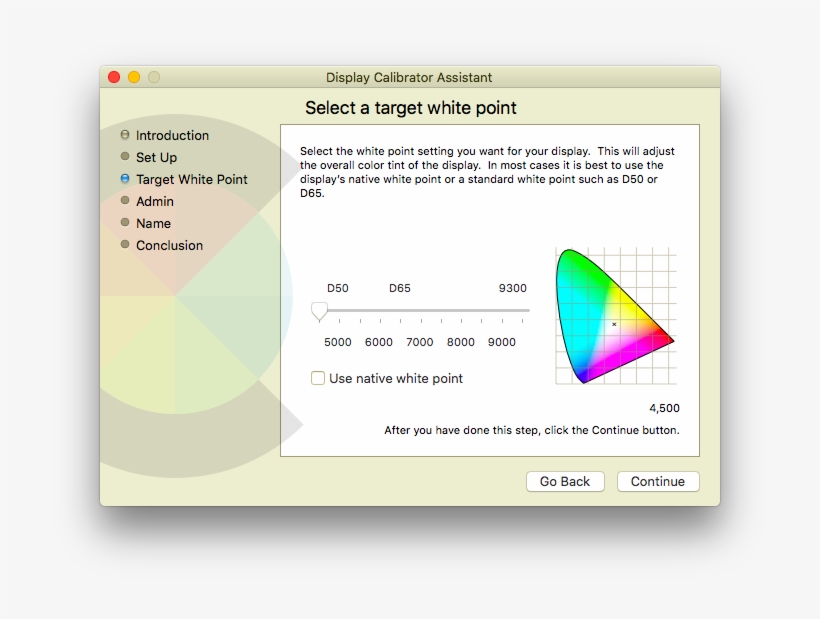The image size is (820, 619).
Task: Select the blue Target White Point bullet
Action: click(x=125, y=179)
